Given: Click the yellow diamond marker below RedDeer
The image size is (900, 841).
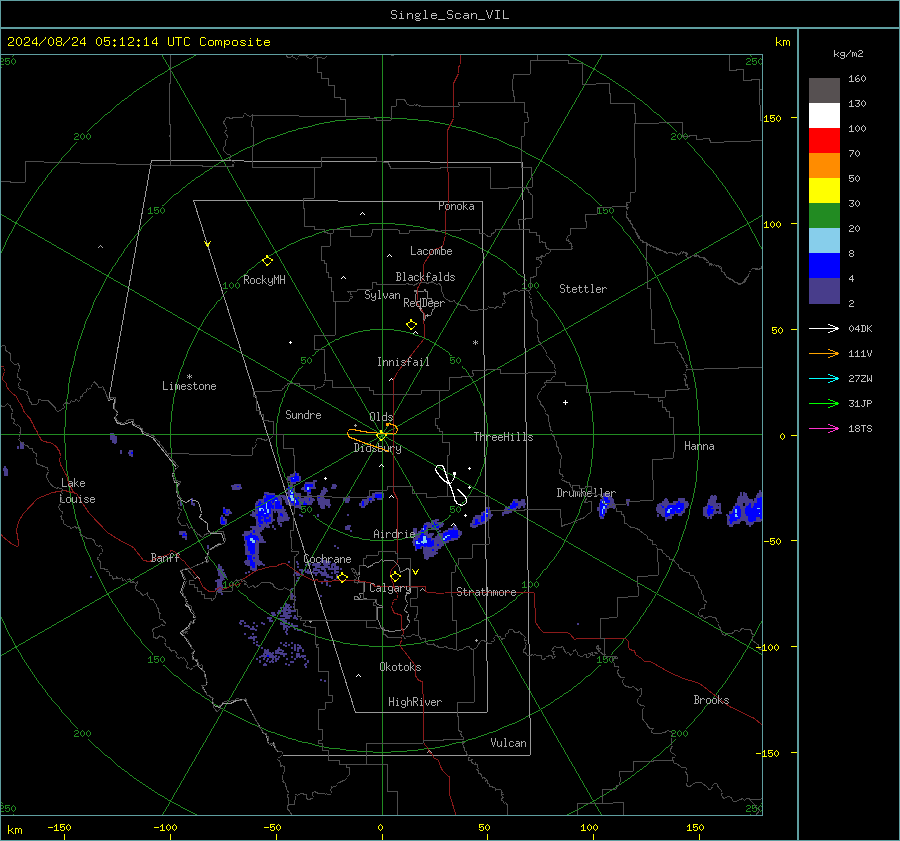Looking at the screenshot, I should (x=411, y=325).
